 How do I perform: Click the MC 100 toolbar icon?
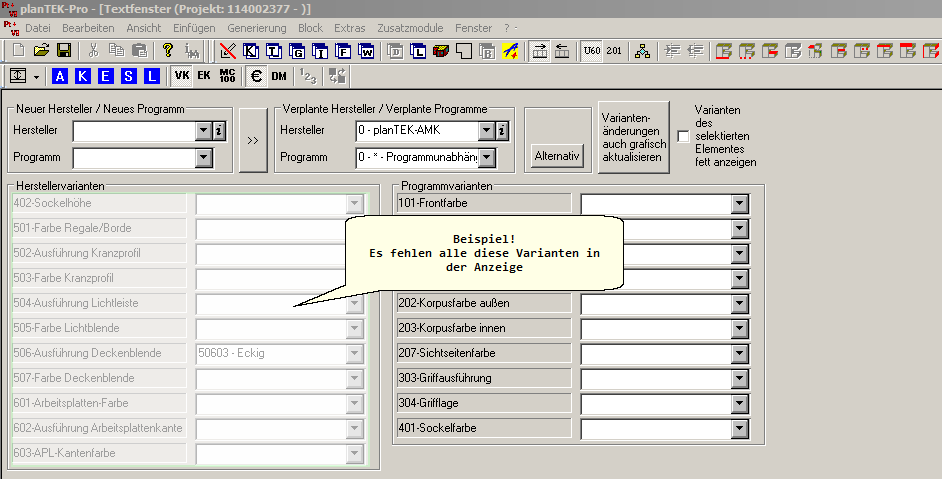pyautogui.click(x=227, y=76)
